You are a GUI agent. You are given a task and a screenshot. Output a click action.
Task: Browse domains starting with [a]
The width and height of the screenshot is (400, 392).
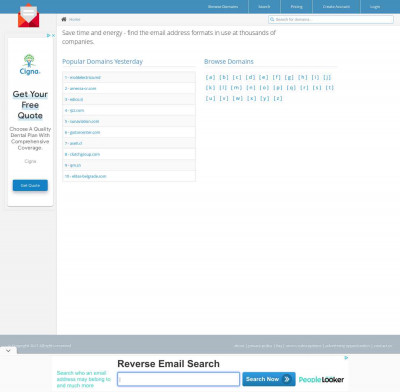tap(210, 77)
